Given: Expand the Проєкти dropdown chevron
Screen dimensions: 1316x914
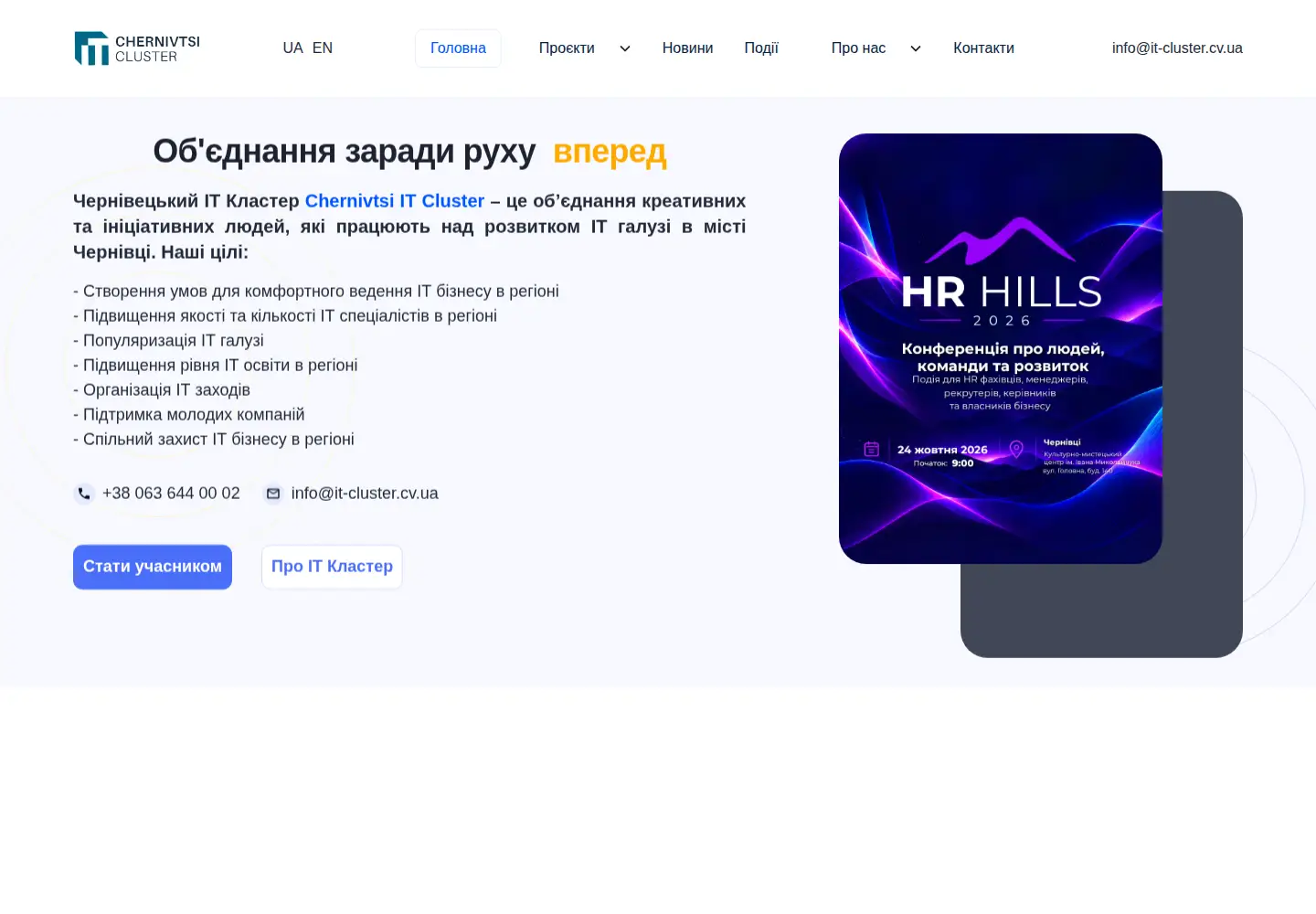Looking at the screenshot, I should click(x=625, y=48).
